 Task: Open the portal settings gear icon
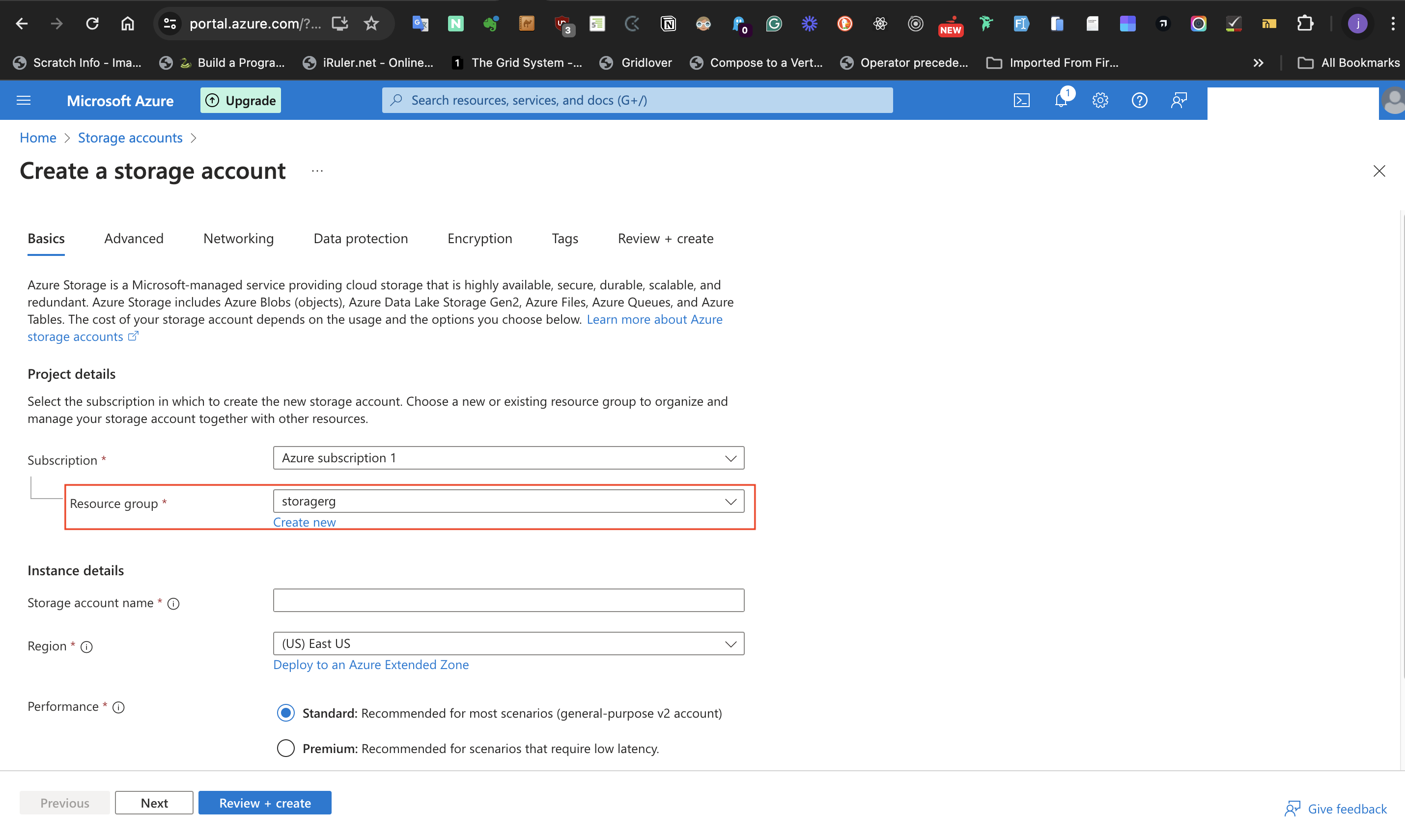tap(1100, 100)
